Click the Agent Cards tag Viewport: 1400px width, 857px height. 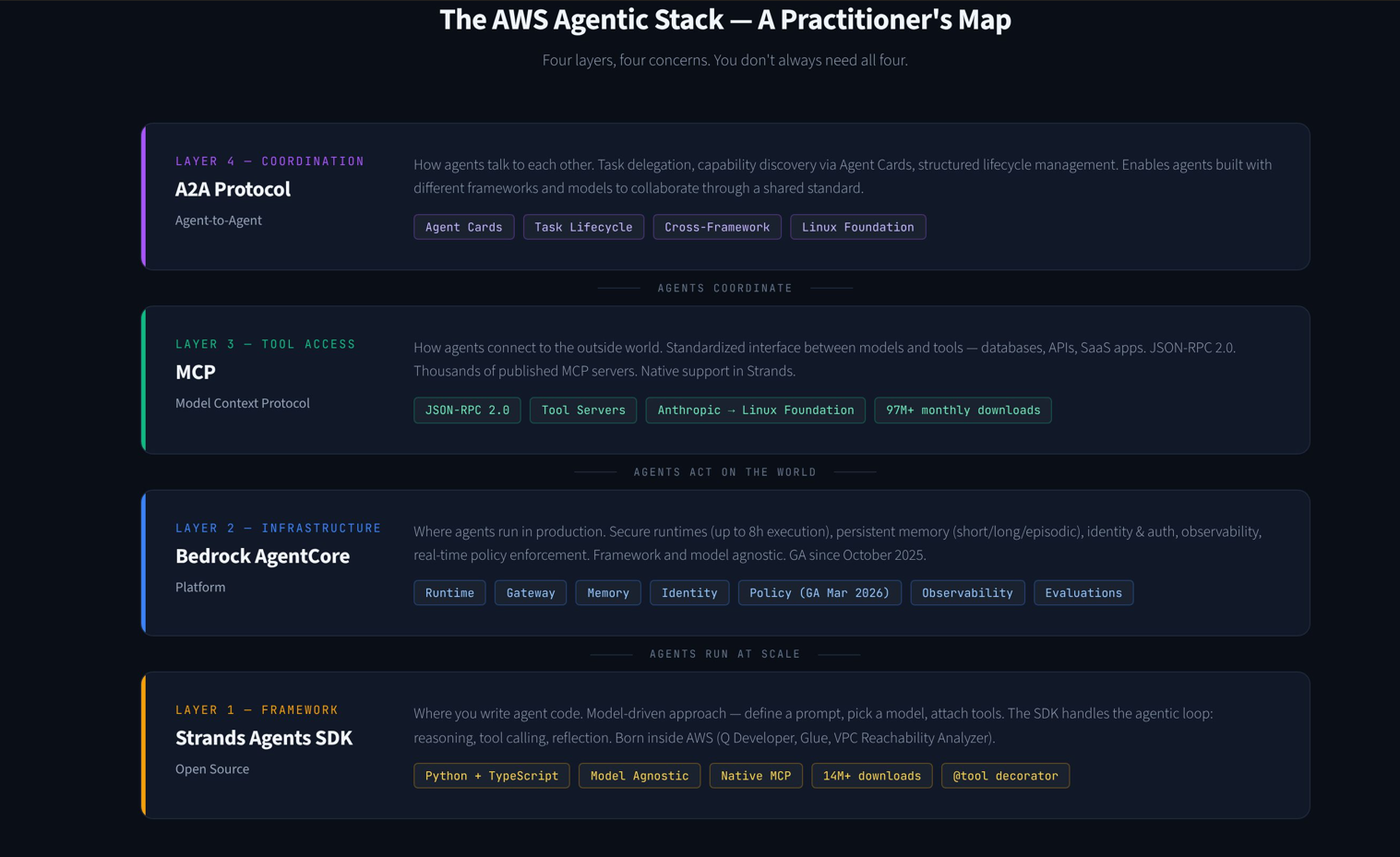click(x=463, y=227)
